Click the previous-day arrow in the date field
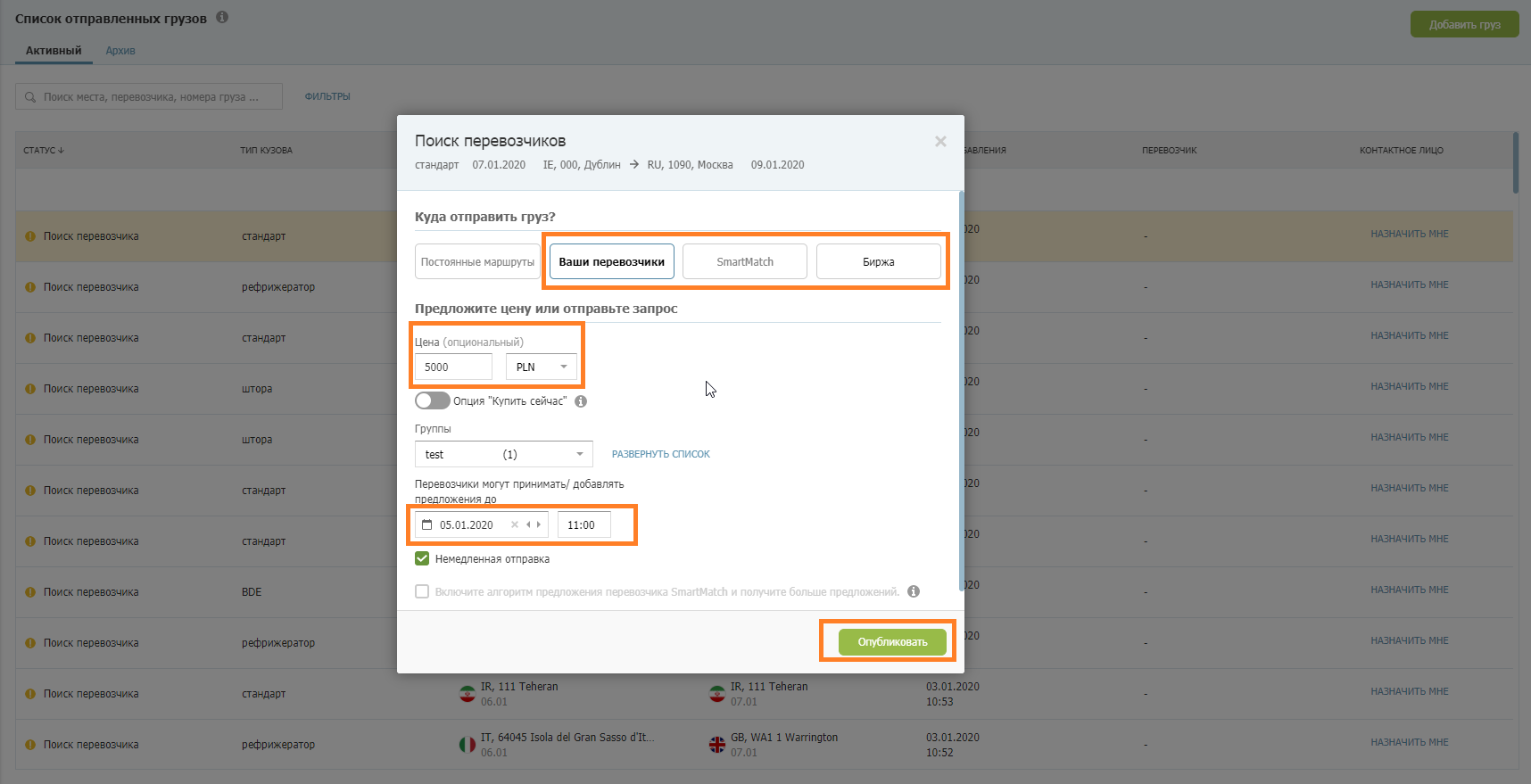 point(528,524)
